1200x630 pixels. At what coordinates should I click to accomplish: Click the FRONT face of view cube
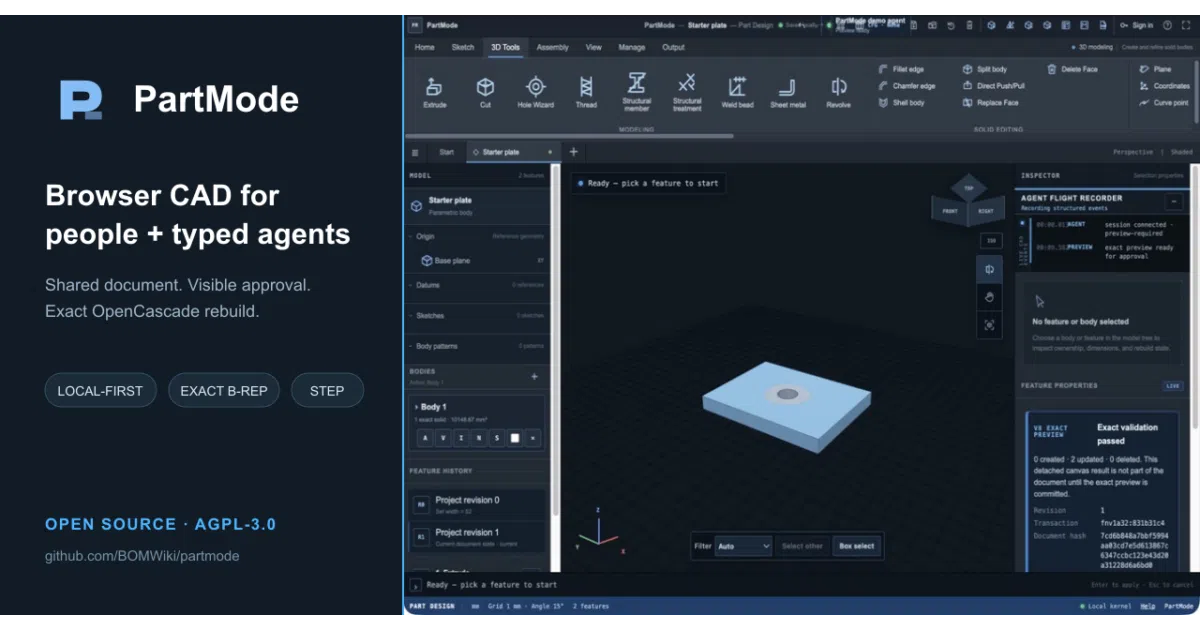point(950,211)
